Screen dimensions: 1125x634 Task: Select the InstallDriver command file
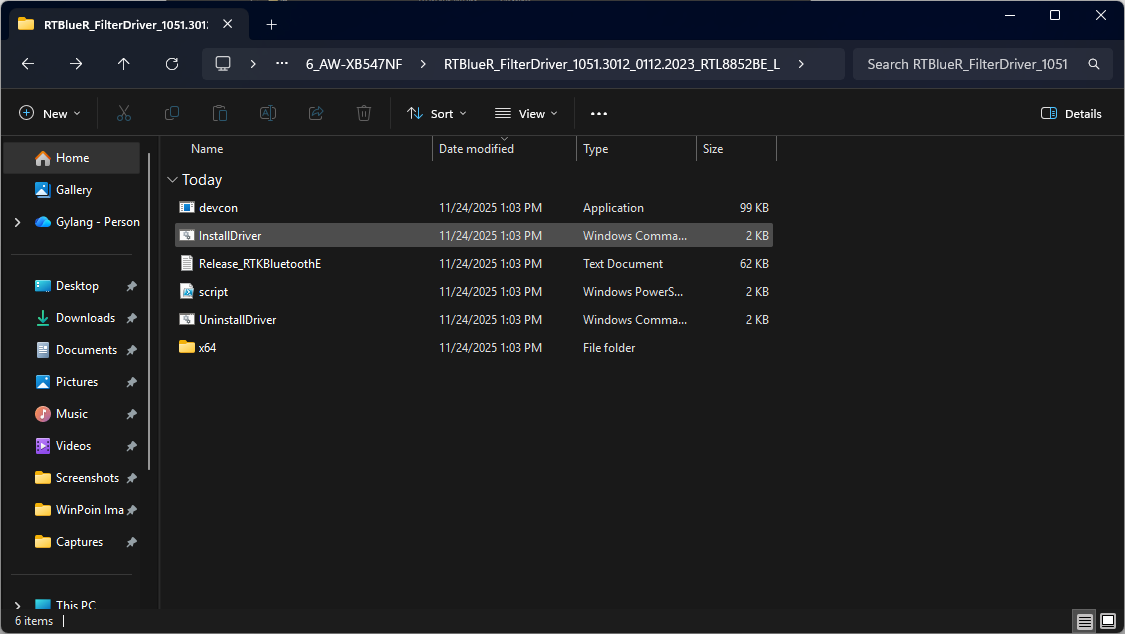coord(230,236)
